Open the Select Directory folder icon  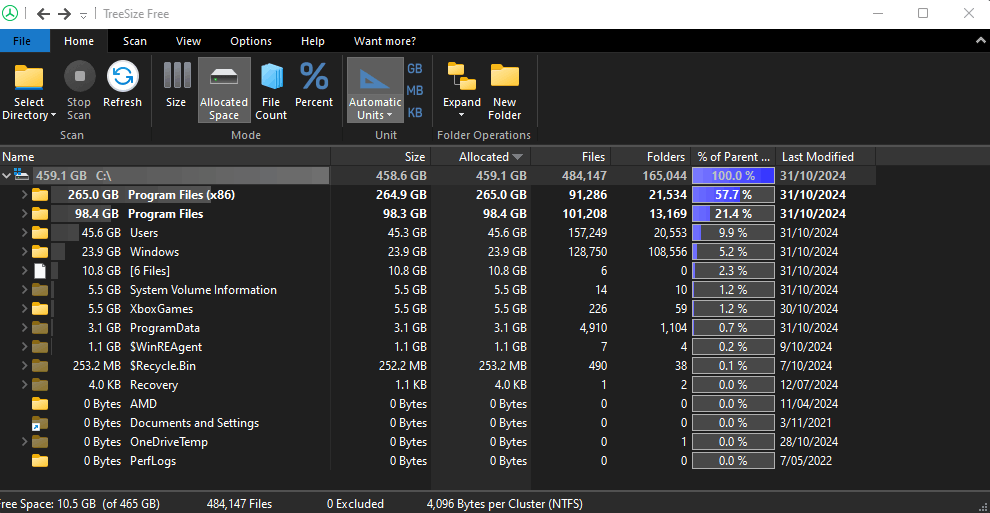[x=28, y=78]
